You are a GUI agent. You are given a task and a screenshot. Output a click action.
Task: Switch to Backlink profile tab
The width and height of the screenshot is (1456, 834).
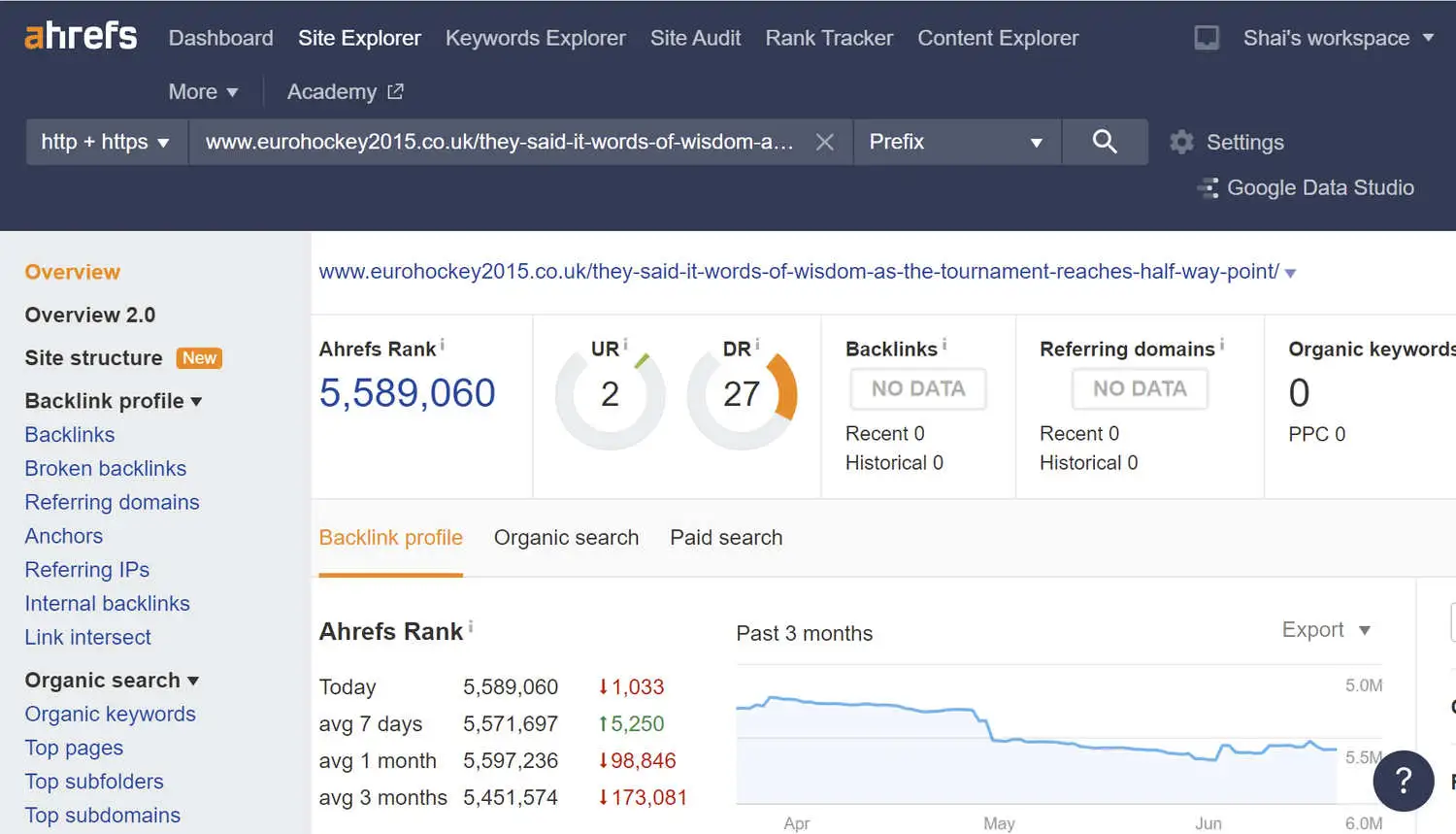pos(391,537)
